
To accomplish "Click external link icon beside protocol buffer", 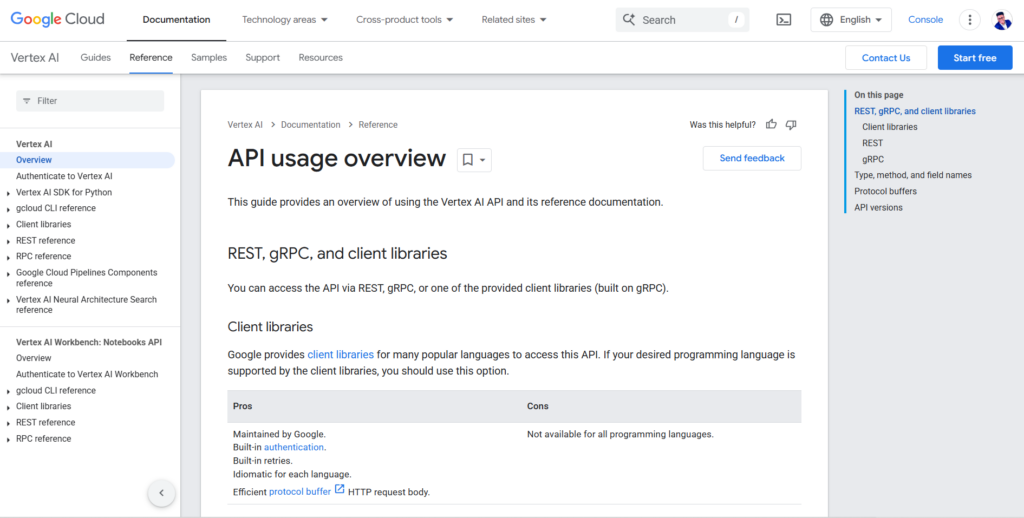I will click(340, 489).
